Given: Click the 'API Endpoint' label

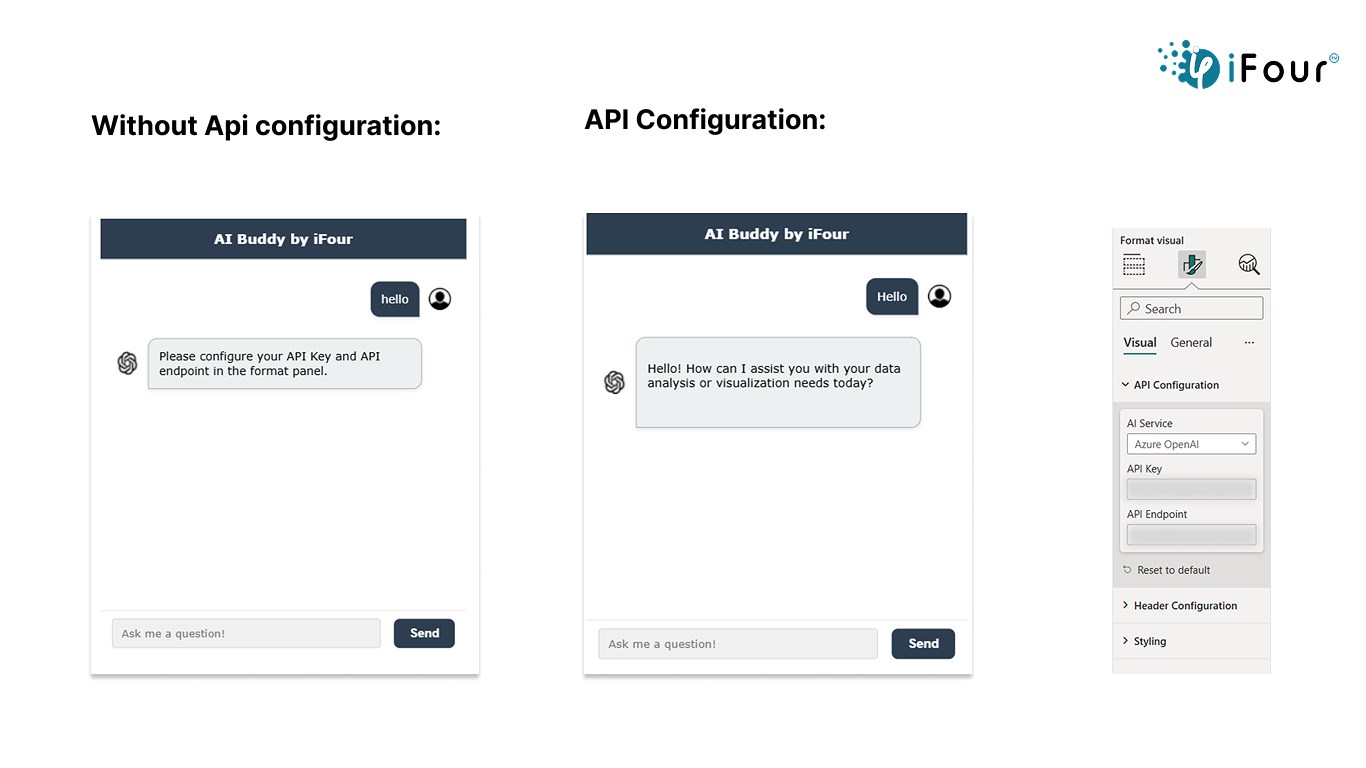Looking at the screenshot, I should tap(1157, 515).
